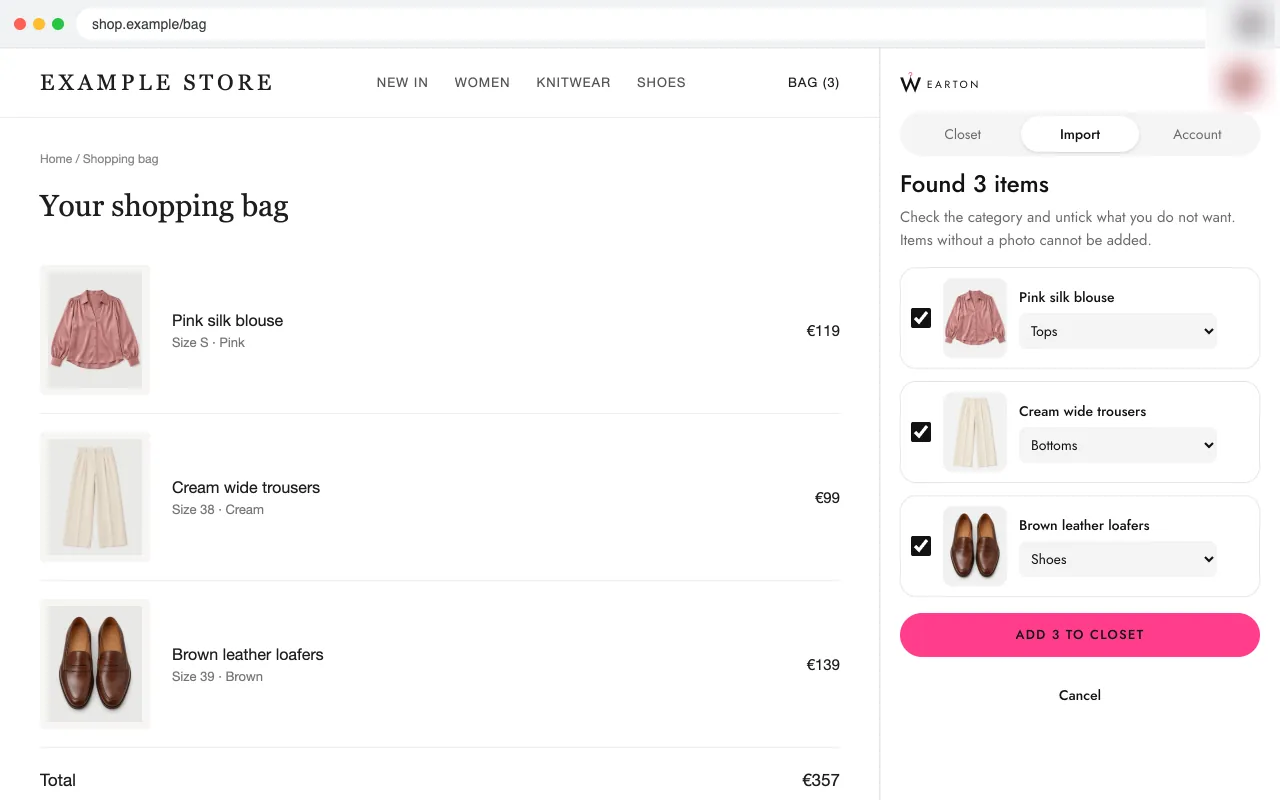Open BAG (3) in the store header
The width and height of the screenshot is (1280, 800).
click(814, 83)
